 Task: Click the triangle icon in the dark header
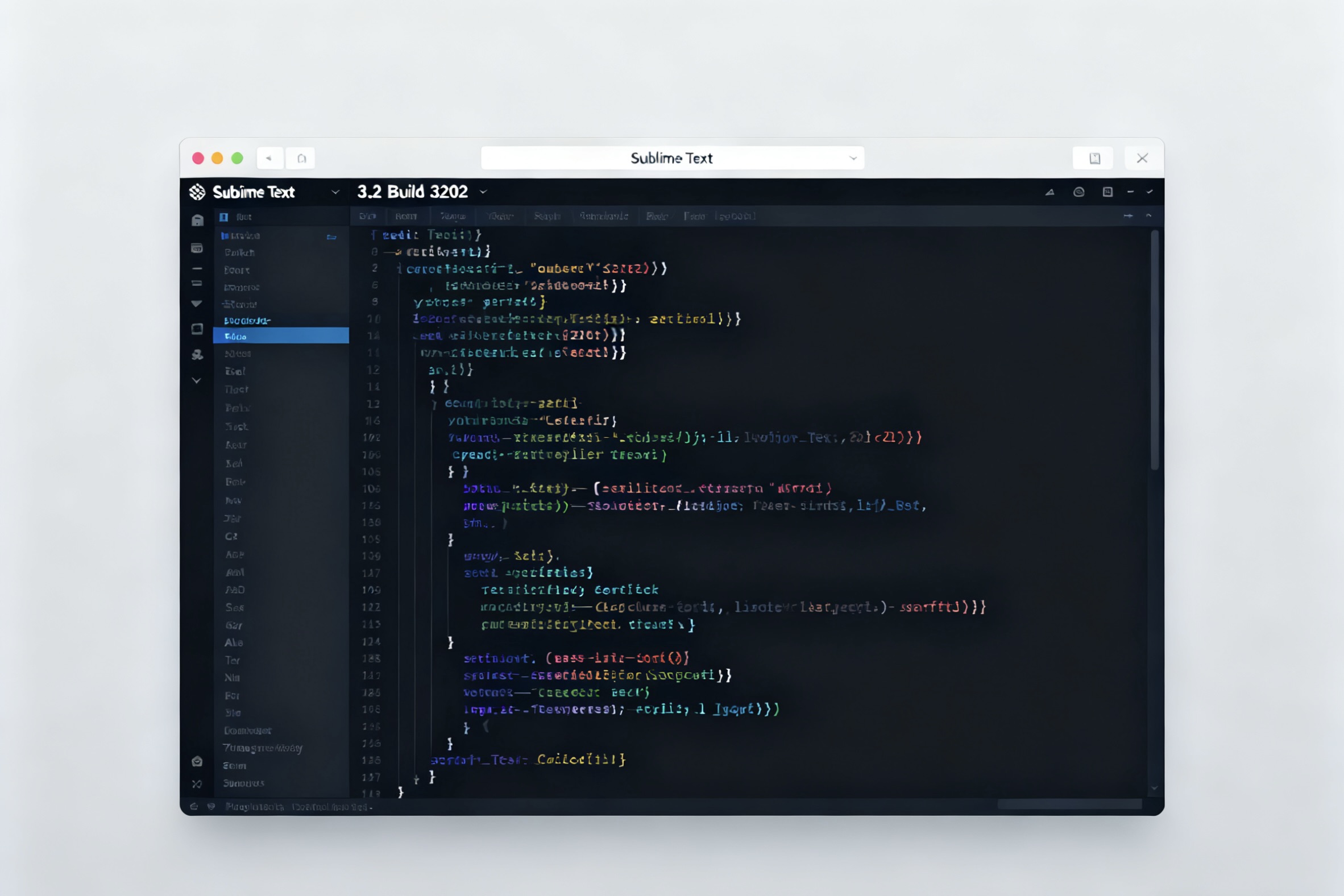[x=1050, y=192]
